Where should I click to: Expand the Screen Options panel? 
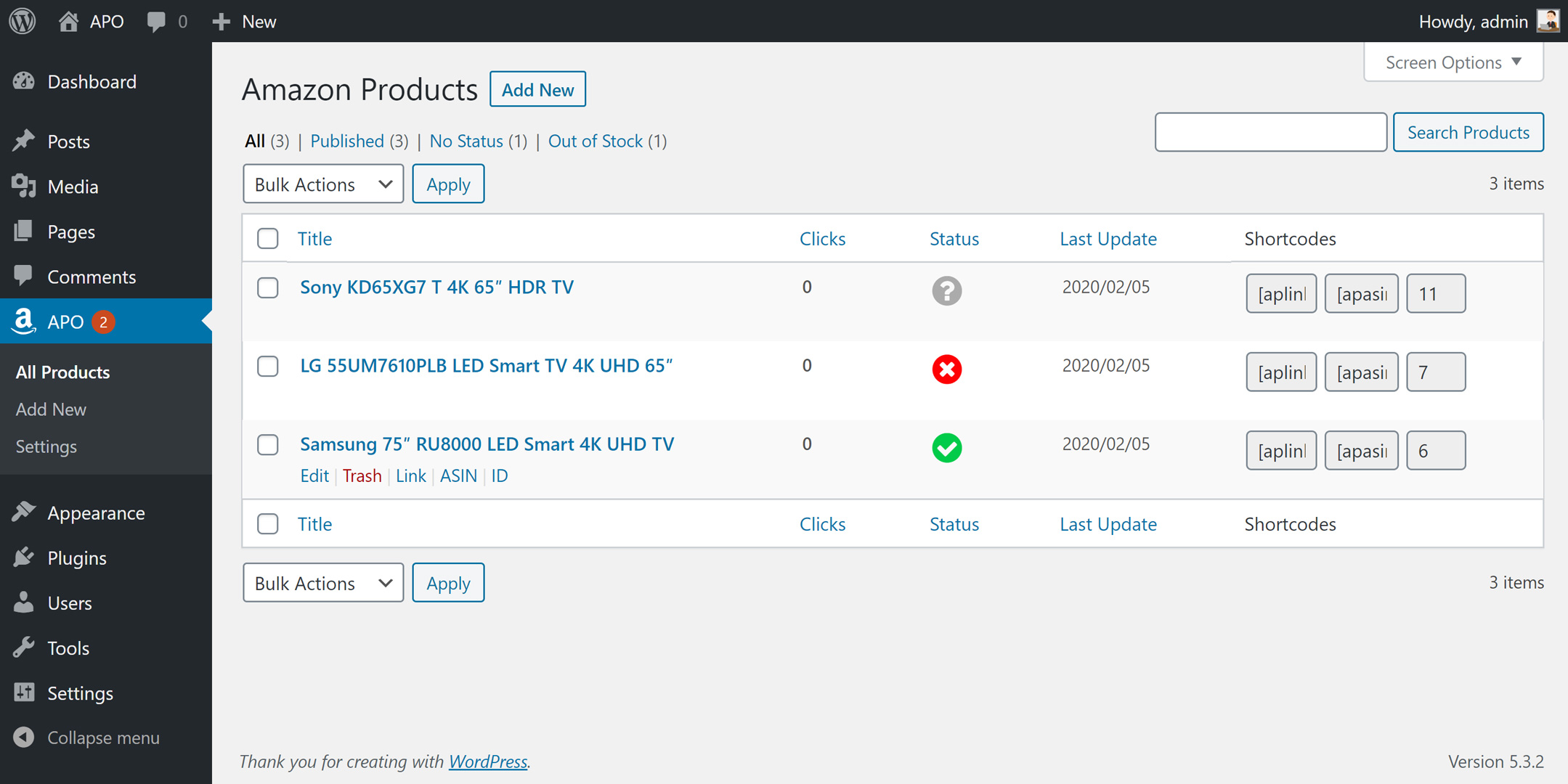click(1453, 62)
